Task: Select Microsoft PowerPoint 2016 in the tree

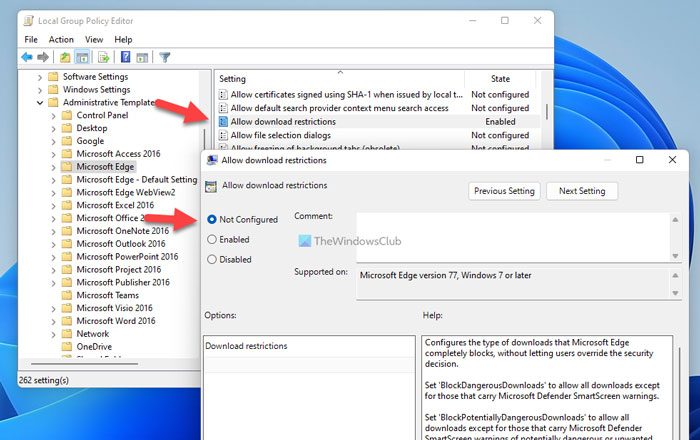Action: coord(127,257)
